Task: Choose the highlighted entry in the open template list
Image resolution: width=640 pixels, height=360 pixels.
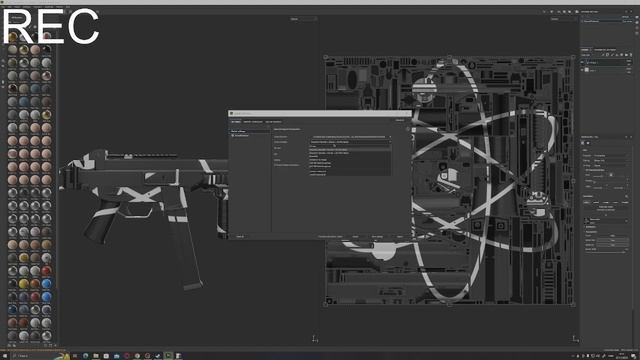Action: click(x=350, y=150)
